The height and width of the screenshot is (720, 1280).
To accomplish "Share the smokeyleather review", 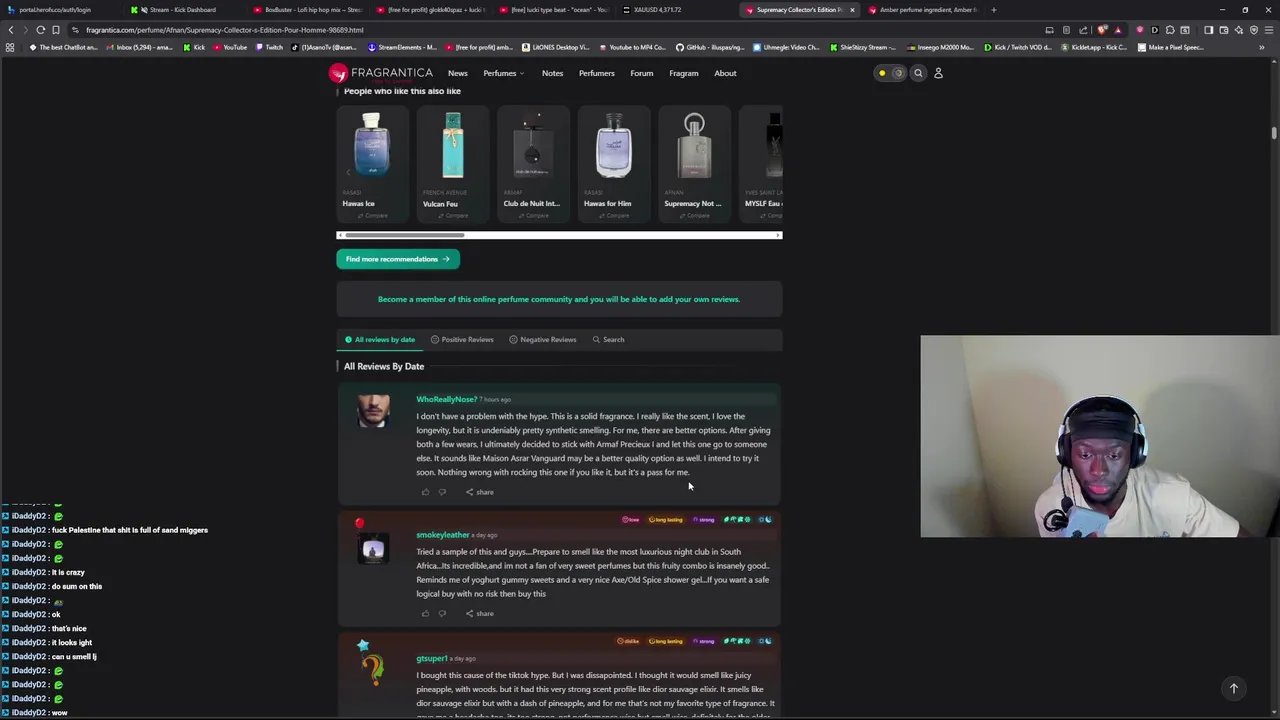I will tap(480, 613).
